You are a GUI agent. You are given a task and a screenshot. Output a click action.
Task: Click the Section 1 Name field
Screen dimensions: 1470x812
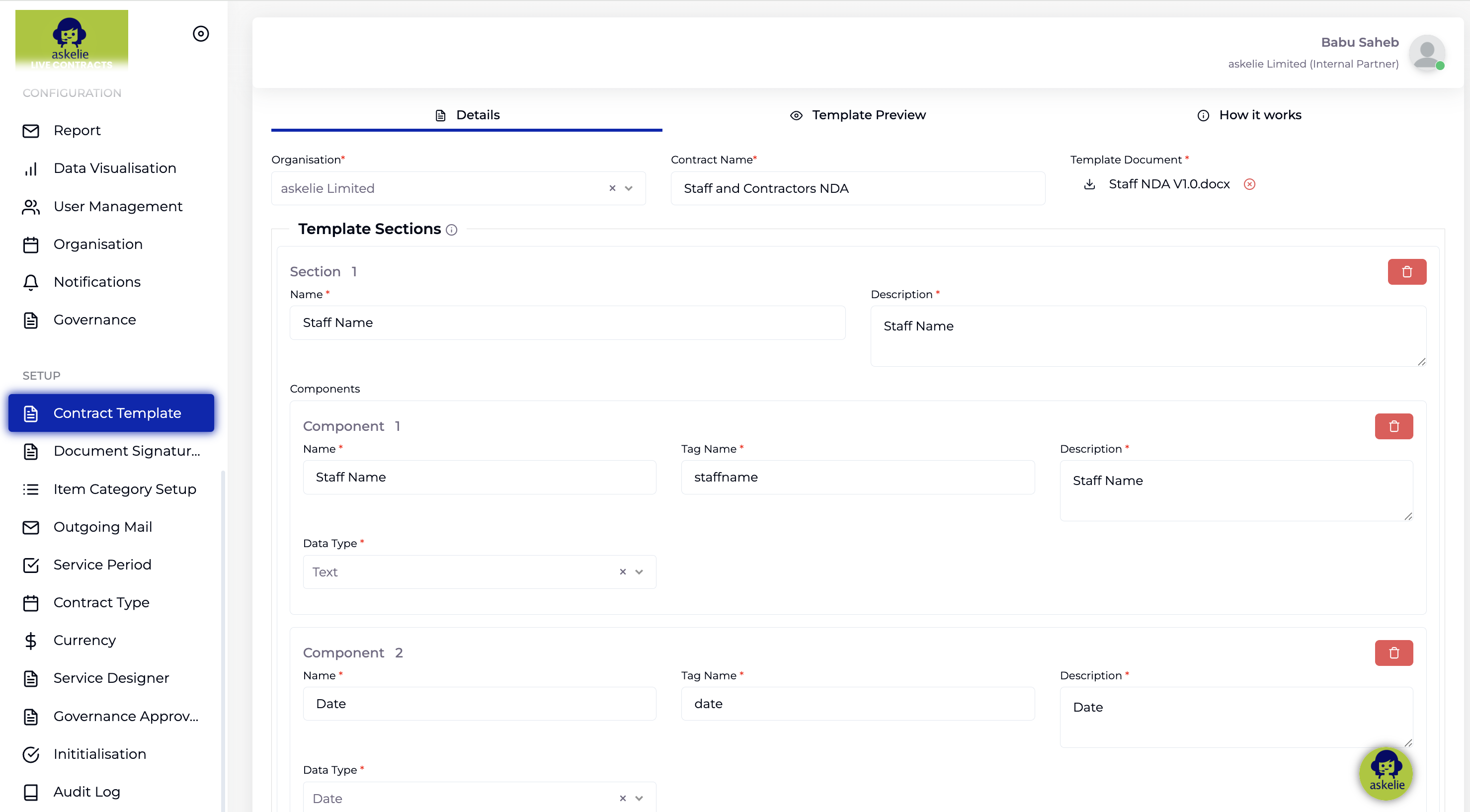(x=568, y=323)
